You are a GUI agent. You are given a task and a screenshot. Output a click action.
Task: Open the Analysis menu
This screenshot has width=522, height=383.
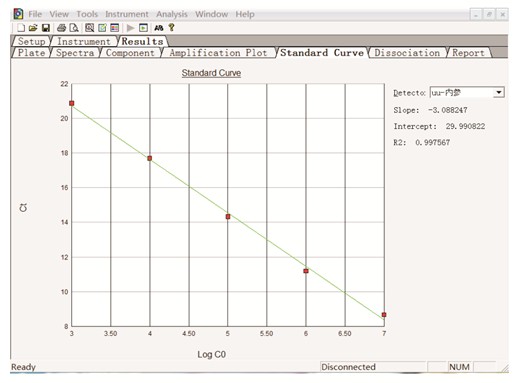coord(172,14)
